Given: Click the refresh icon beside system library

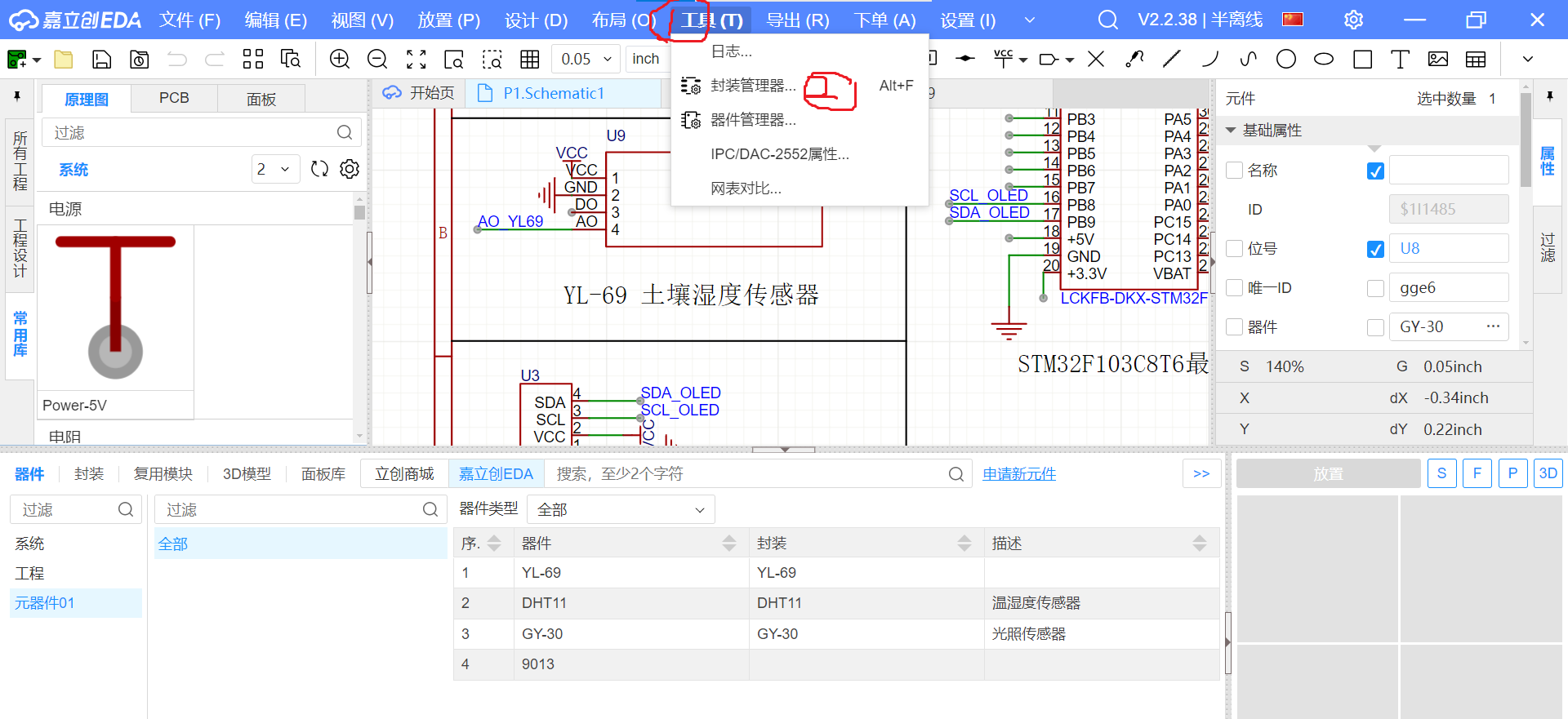Looking at the screenshot, I should pos(319,169).
